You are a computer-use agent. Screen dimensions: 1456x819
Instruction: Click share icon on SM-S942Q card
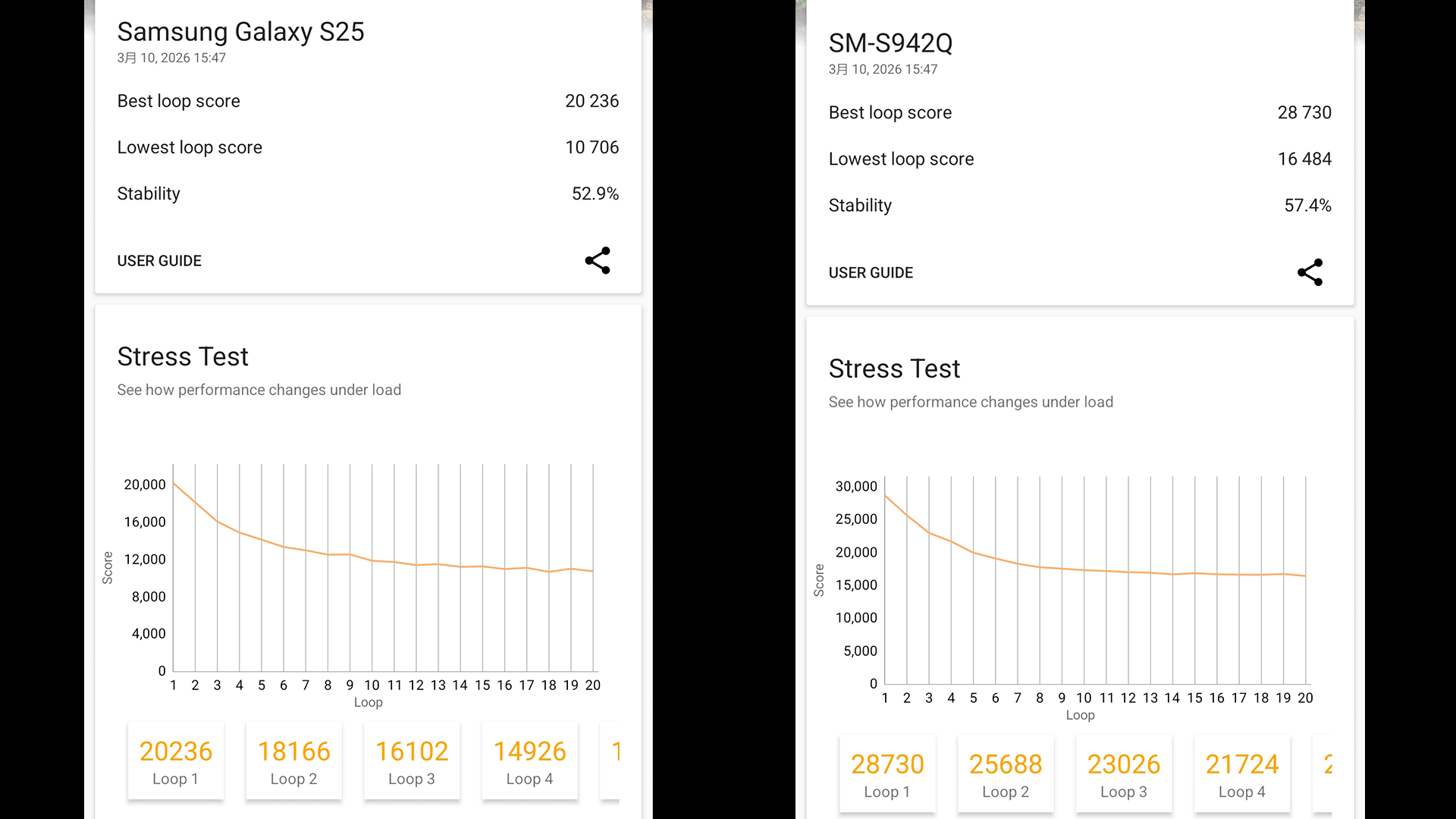(x=1310, y=272)
